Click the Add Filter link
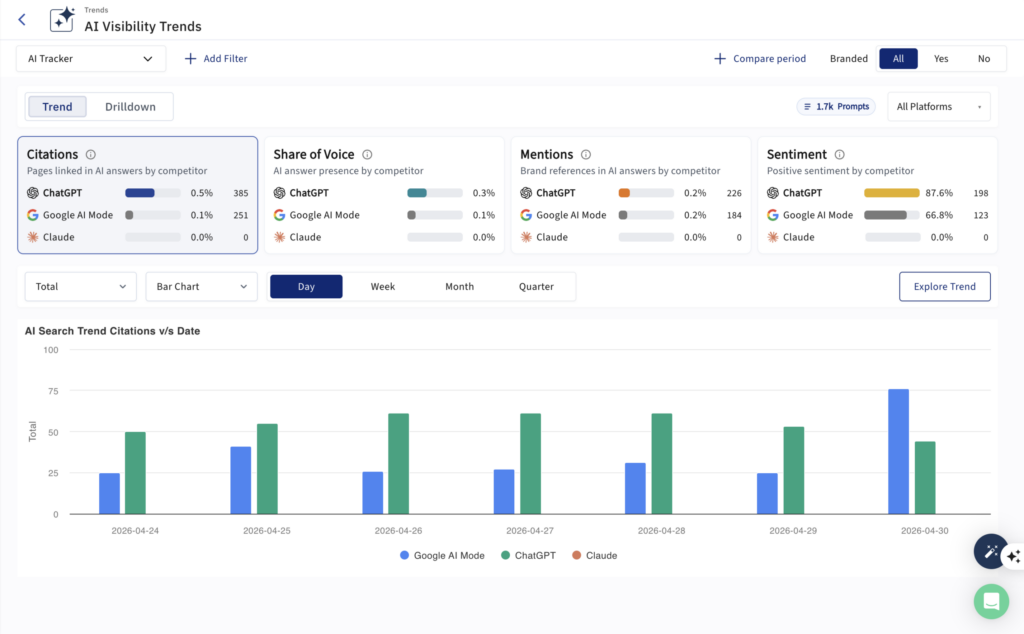The image size is (1024, 634). [216, 59]
